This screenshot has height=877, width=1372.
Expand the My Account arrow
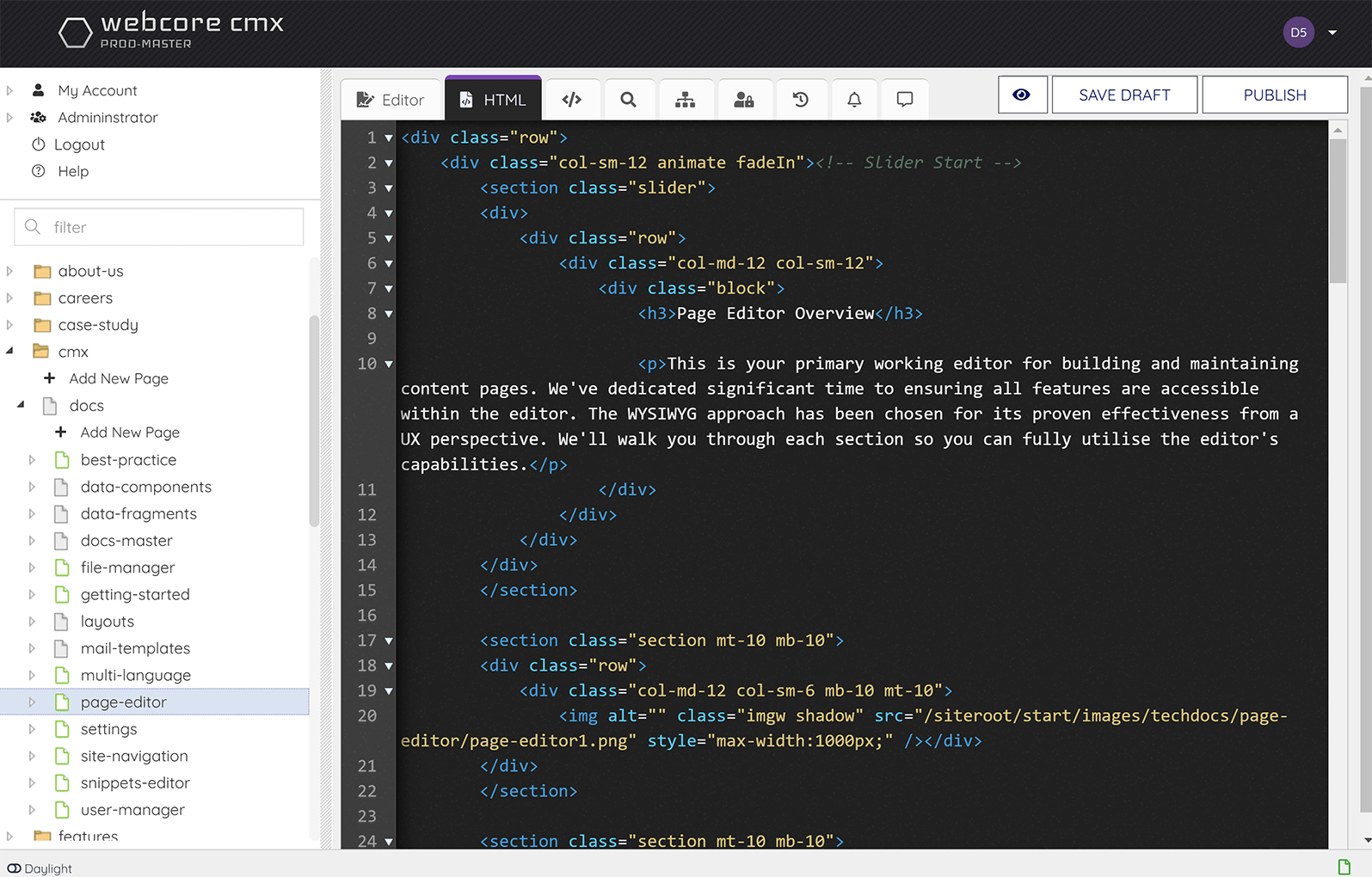[10, 90]
